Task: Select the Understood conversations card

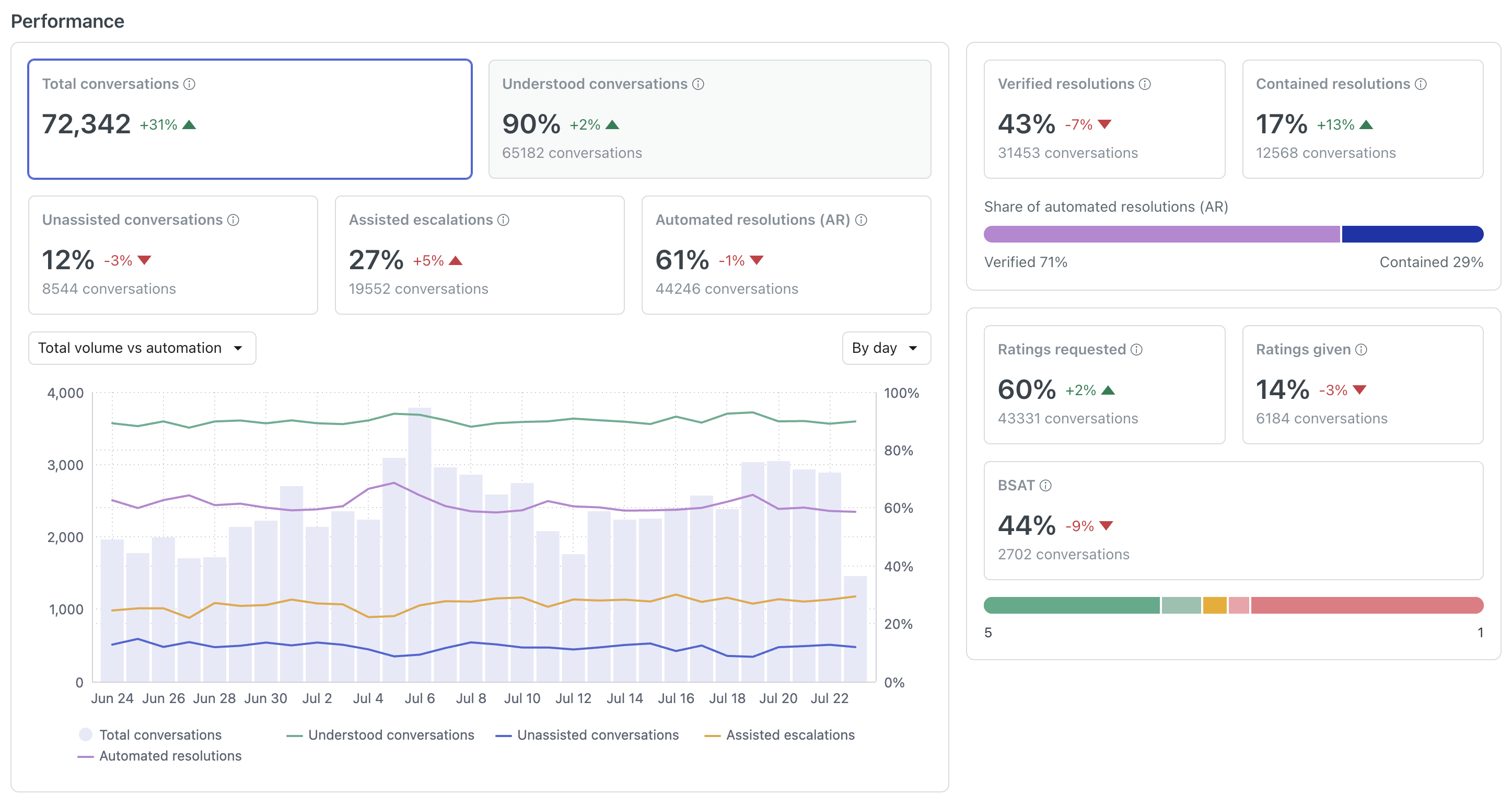Action: tap(710, 119)
